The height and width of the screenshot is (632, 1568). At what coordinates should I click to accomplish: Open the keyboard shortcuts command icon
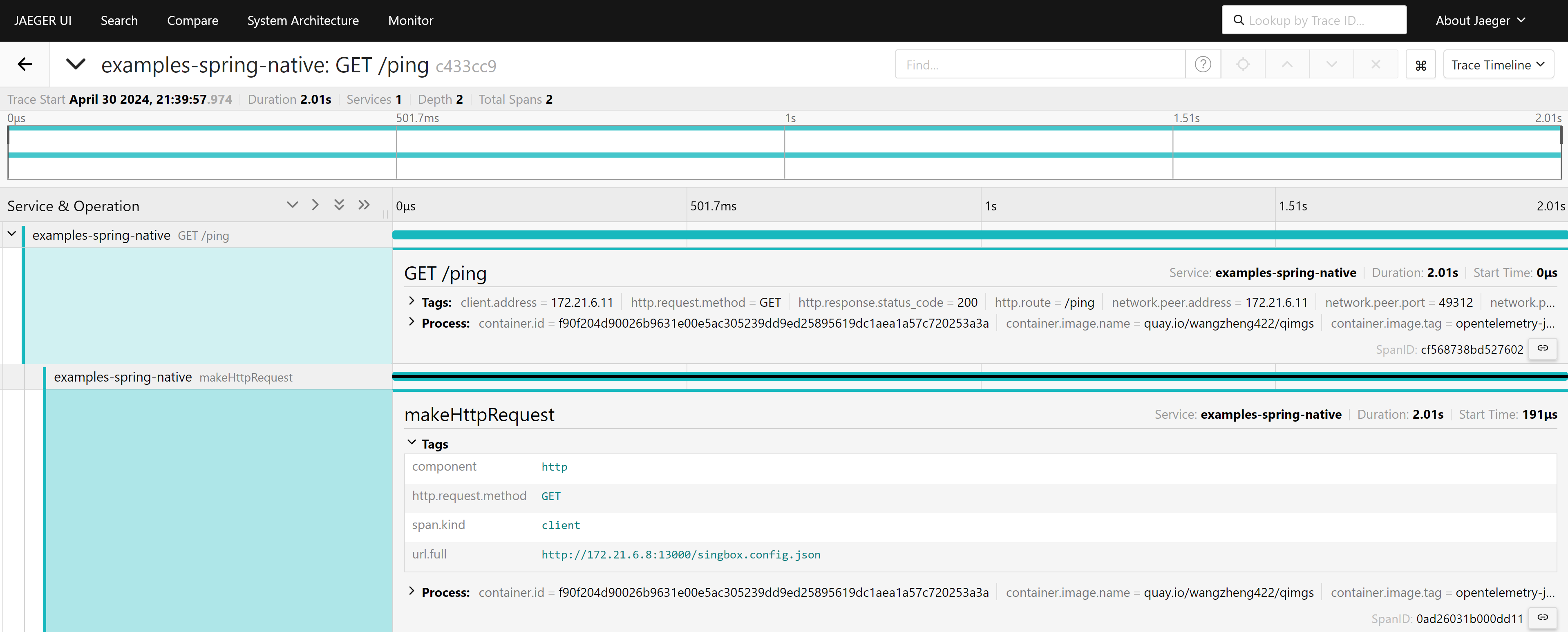tap(1421, 65)
